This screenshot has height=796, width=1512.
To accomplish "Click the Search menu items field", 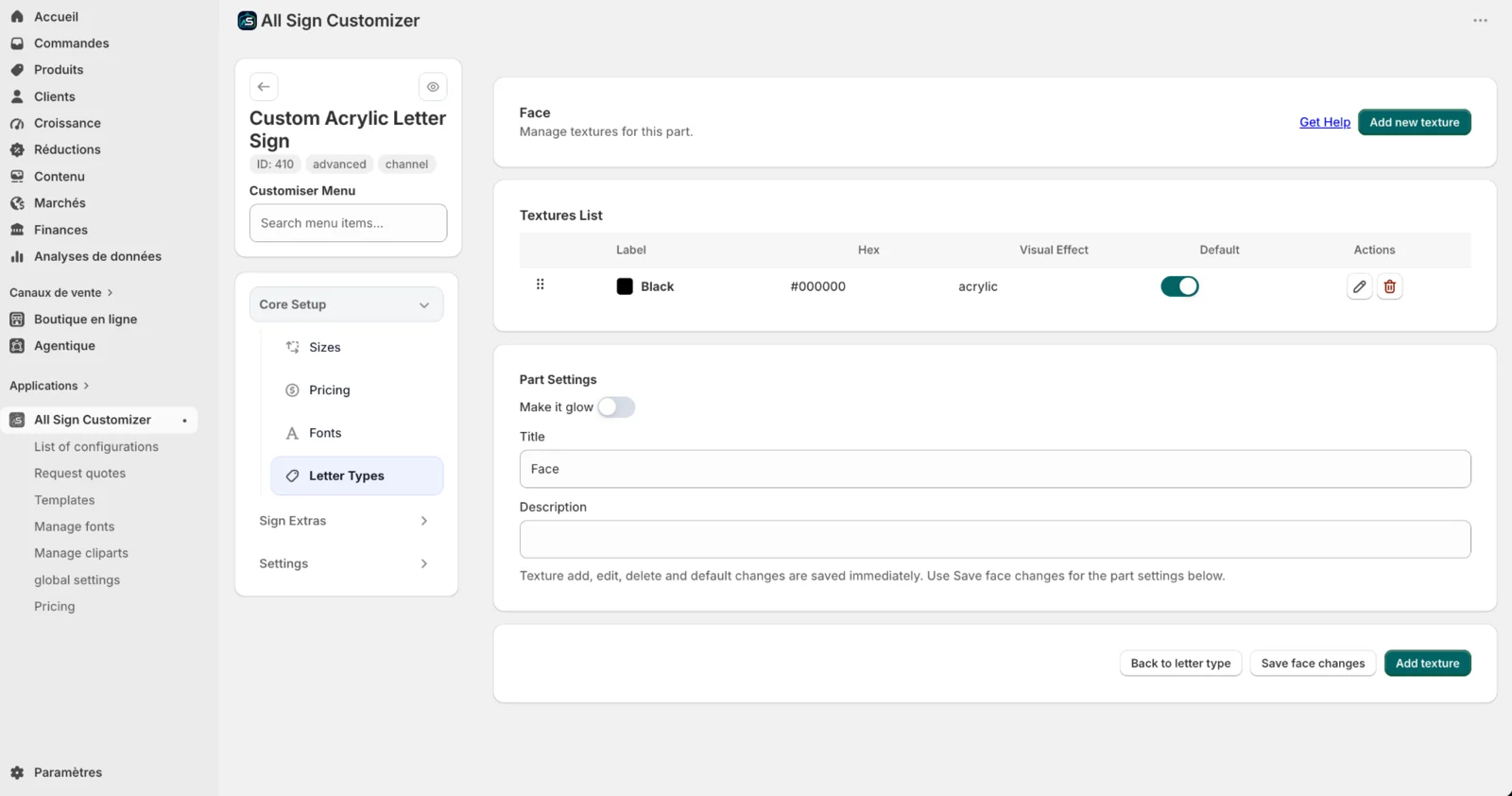I will [349, 223].
